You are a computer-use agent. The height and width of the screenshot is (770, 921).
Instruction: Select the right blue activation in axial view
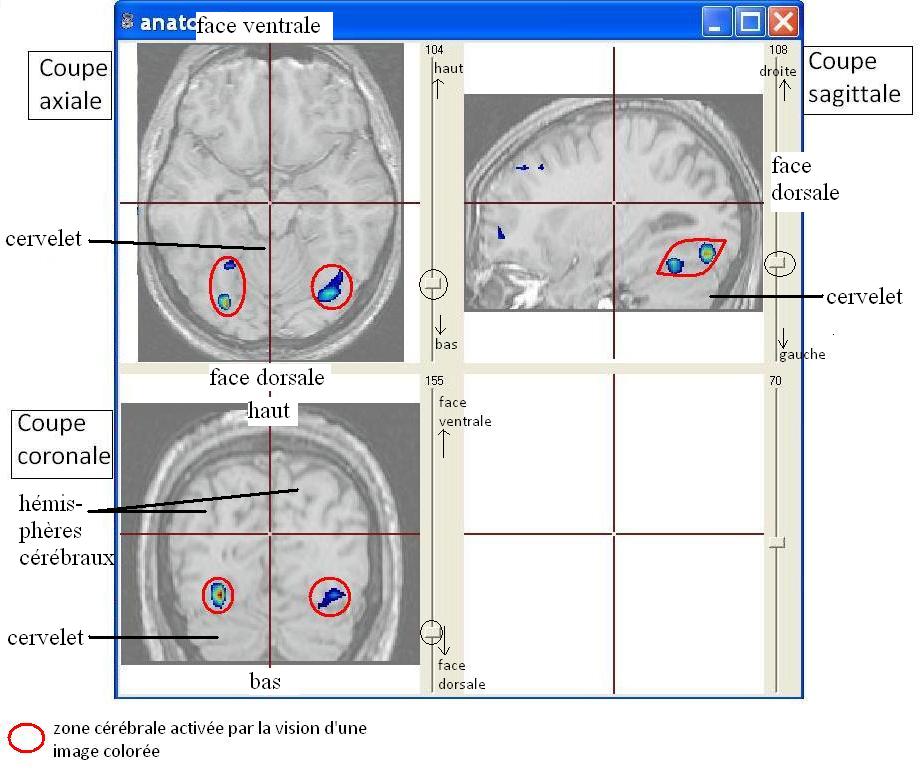click(330, 287)
